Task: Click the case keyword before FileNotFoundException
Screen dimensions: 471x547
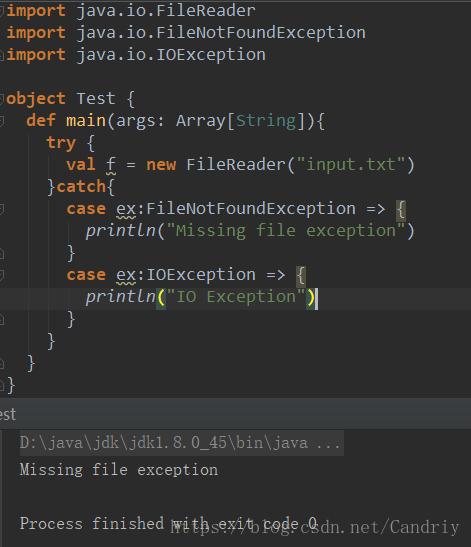Action: pos(86,209)
